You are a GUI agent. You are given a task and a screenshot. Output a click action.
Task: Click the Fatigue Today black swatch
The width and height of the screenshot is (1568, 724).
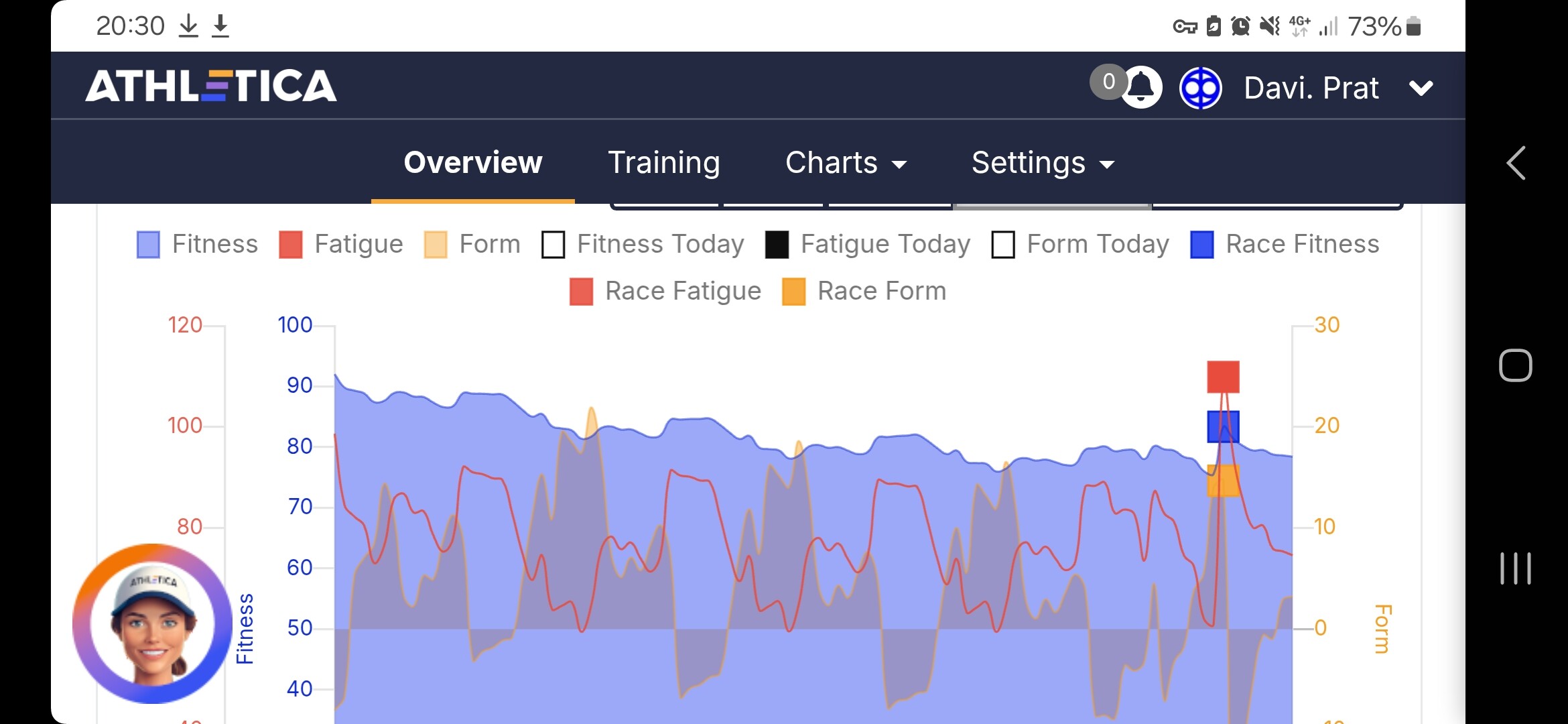tap(777, 245)
